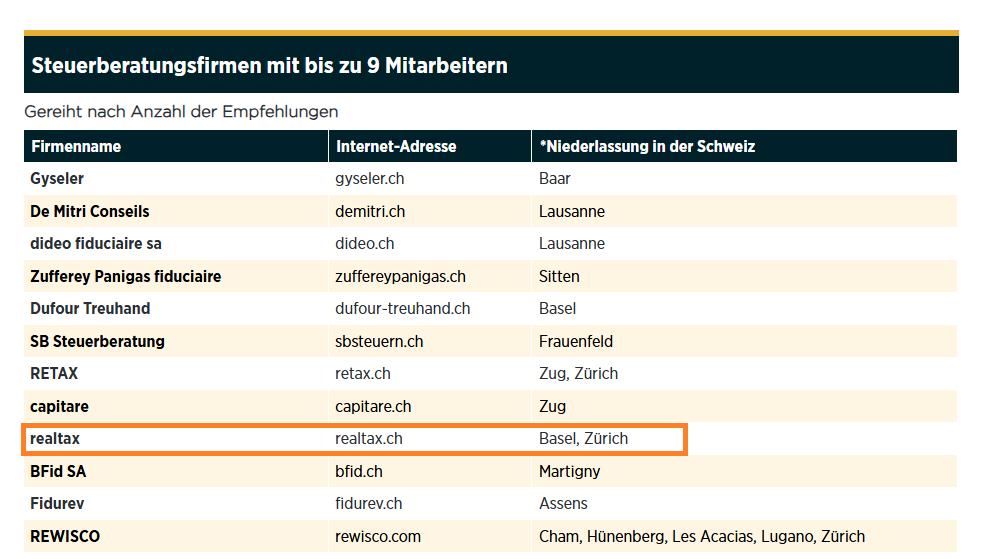
Task: Select the Zug, Zürich location cell
Action: click(x=578, y=373)
